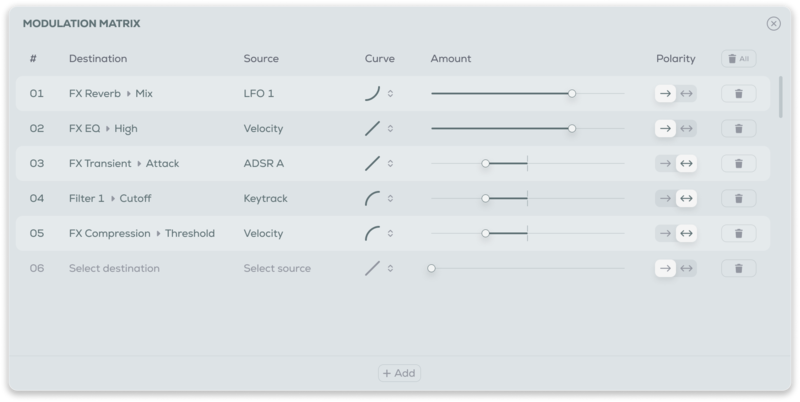
Task: Click the Add button to add row
Action: pyautogui.click(x=399, y=373)
